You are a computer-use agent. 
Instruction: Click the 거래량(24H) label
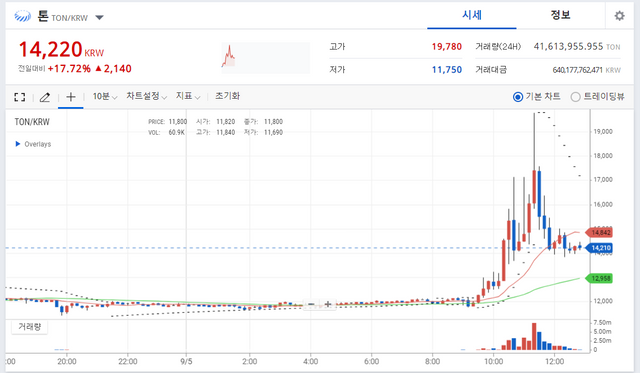tap(498, 47)
